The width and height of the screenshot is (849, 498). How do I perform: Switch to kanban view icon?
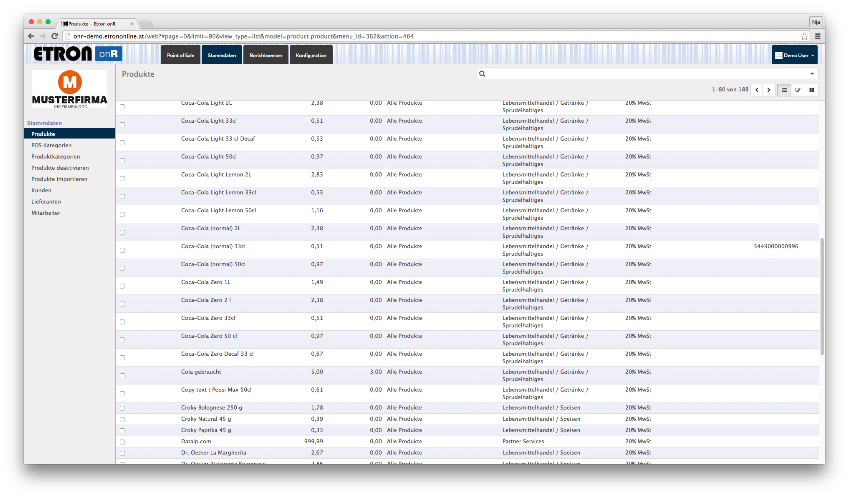811,90
